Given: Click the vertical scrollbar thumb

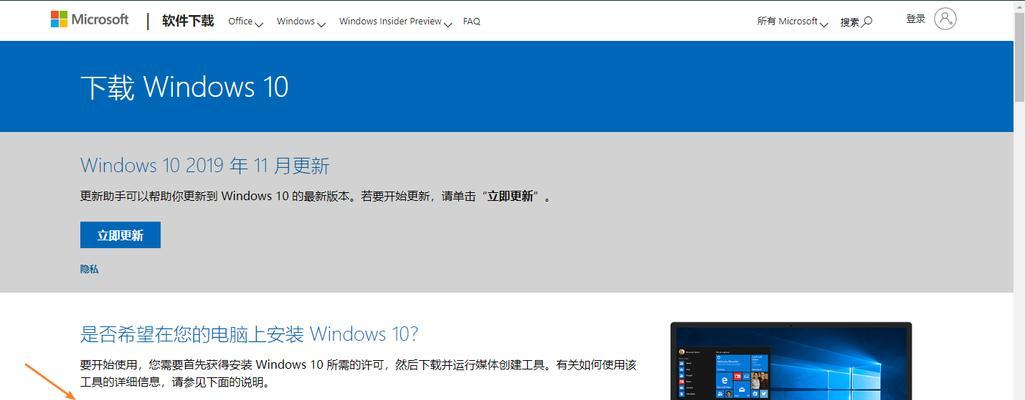Looking at the screenshot, I should (x=1019, y=56).
